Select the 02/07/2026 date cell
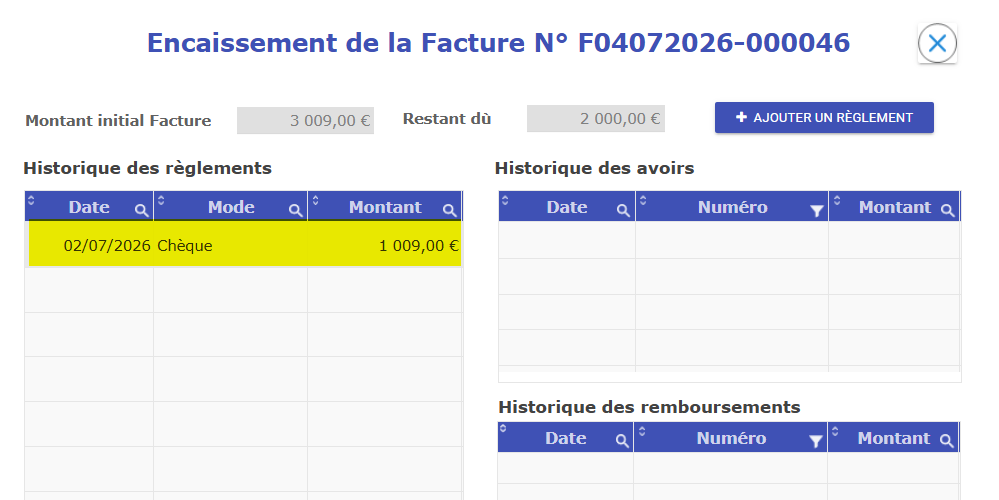 click(x=91, y=245)
